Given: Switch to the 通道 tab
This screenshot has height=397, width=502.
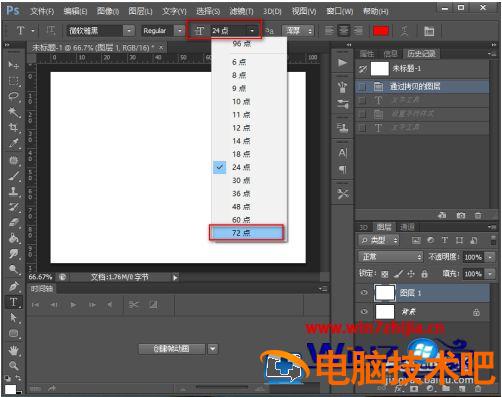Looking at the screenshot, I should (407, 227).
